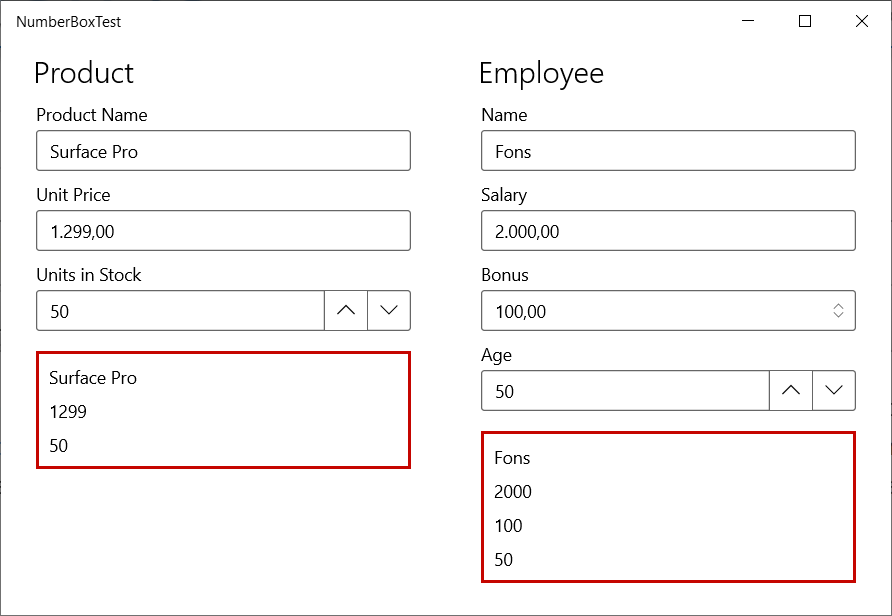The height and width of the screenshot is (616, 892).
Task: Maximize the NumberBoxTest window
Action: [804, 21]
